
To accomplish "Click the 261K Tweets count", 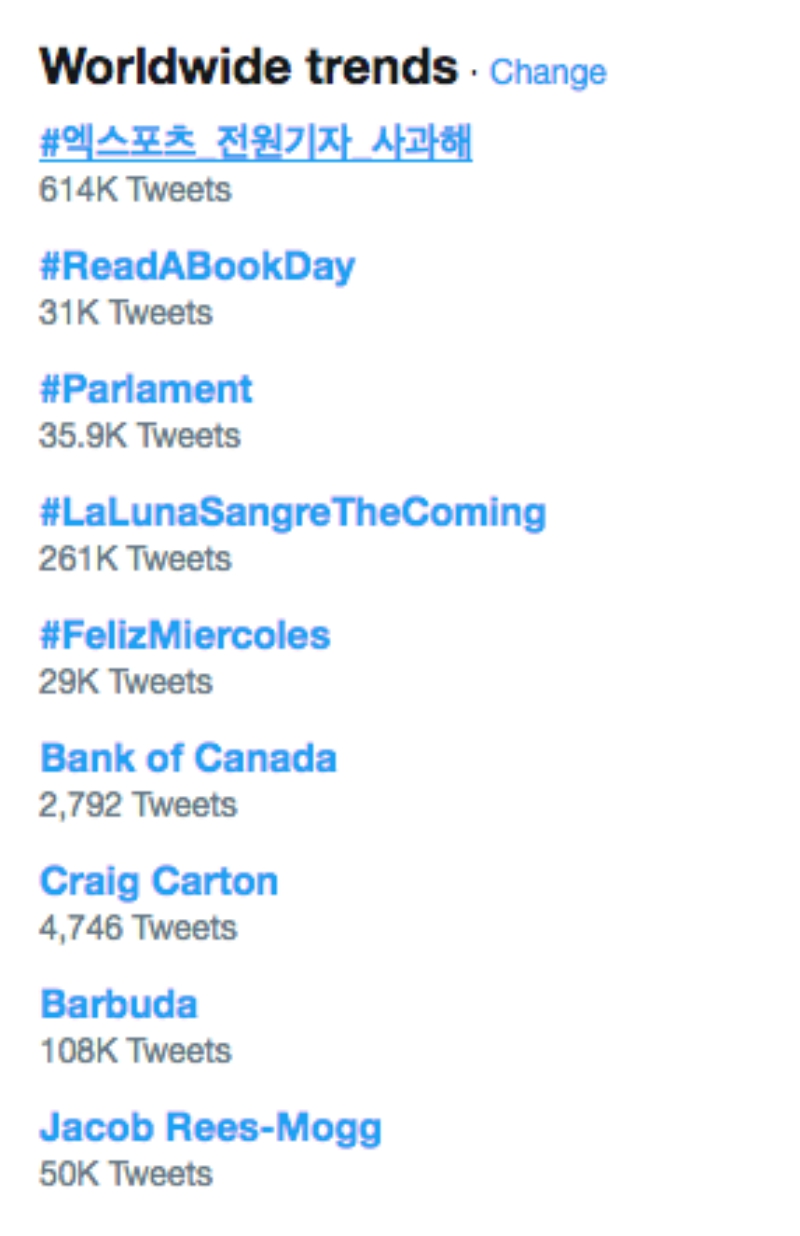I will (x=135, y=558).
